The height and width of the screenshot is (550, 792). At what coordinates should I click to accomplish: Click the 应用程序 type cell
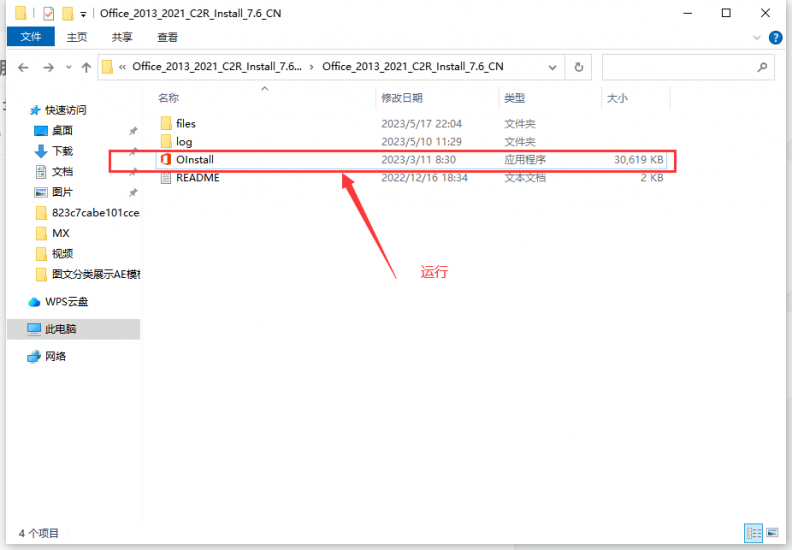pyautogui.click(x=525, y=160)
